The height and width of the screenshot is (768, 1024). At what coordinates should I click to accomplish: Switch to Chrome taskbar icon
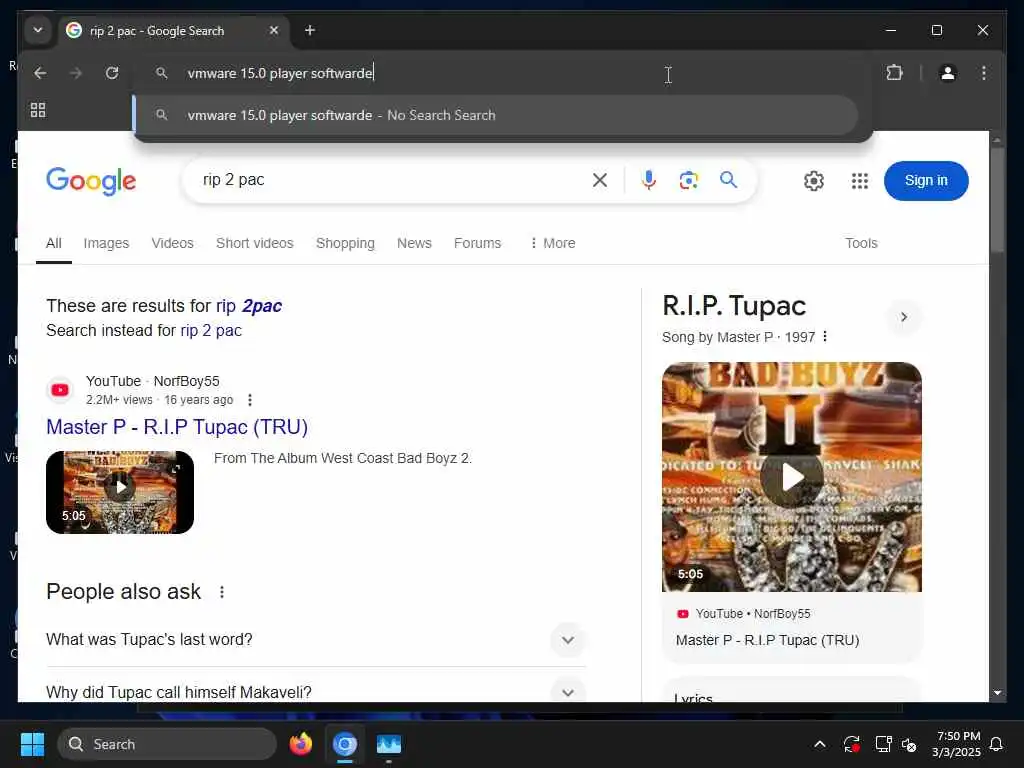pyautogui.click(x=345, y=744)
